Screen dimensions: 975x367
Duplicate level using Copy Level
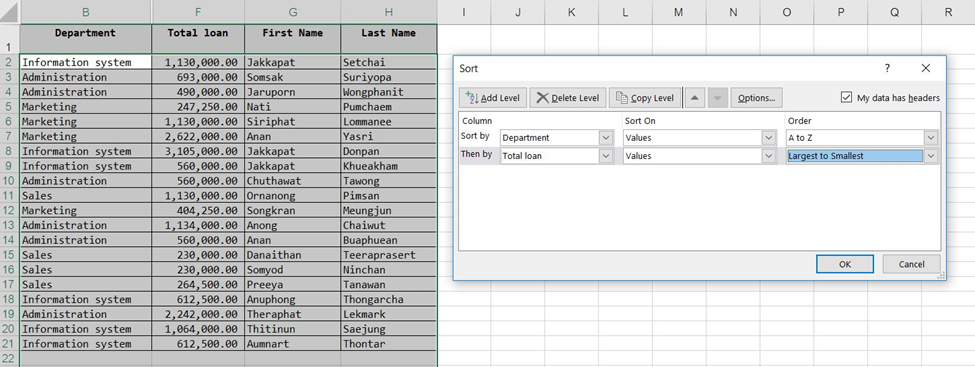pyautogui.click(x=645, y=98)
